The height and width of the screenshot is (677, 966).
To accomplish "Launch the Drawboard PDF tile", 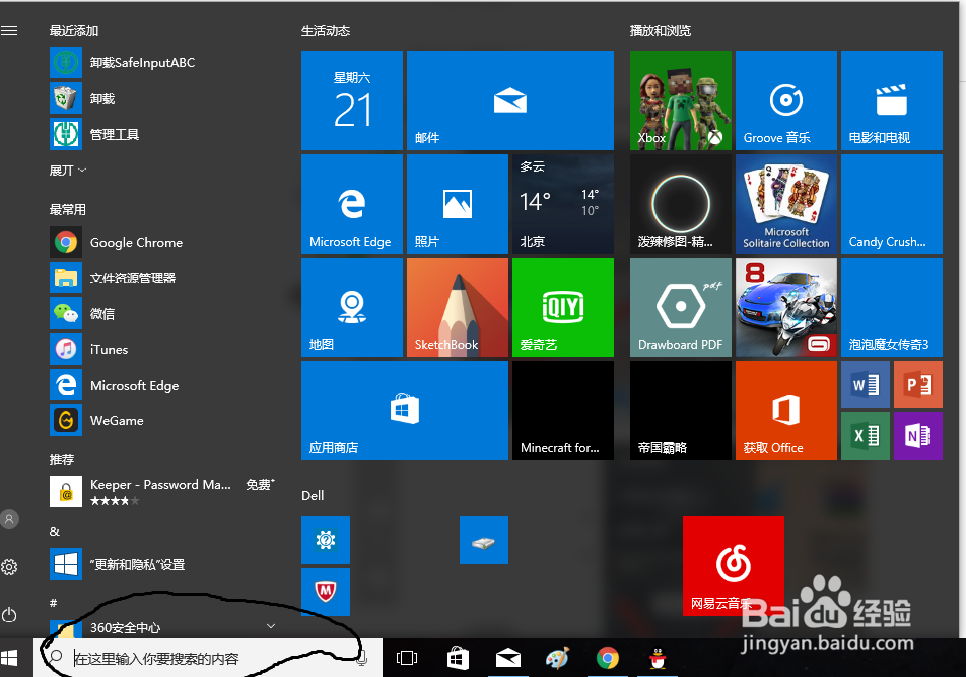I will [681, 307].
